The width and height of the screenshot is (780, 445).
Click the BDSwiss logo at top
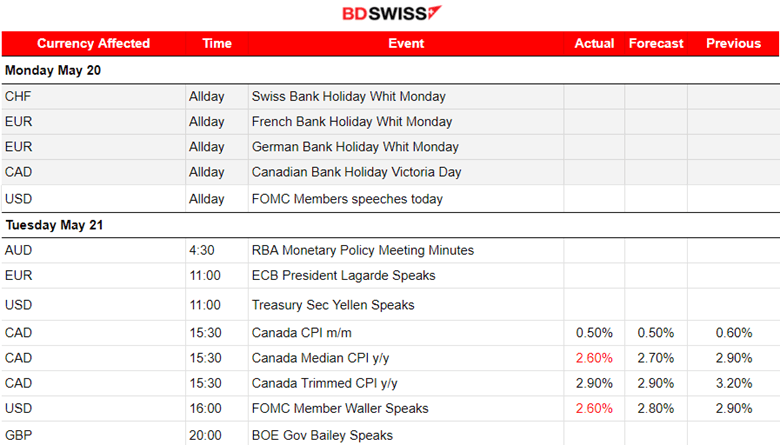click(391, 14)
